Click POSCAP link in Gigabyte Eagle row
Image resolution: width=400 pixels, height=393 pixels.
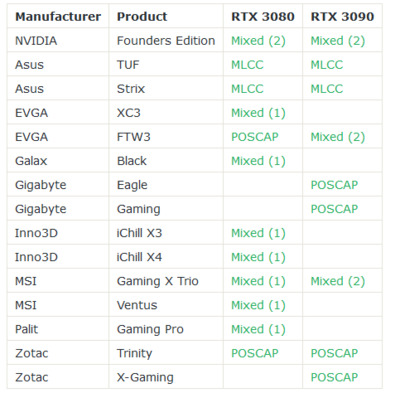(334, 185)
